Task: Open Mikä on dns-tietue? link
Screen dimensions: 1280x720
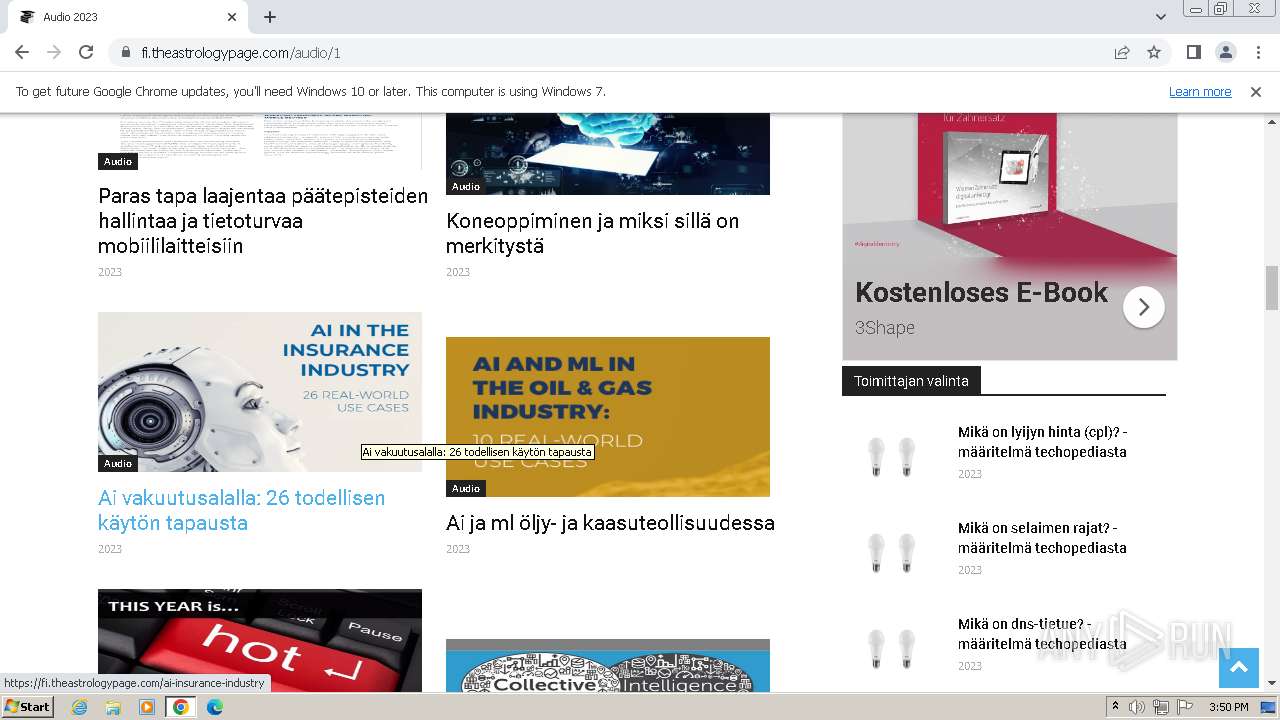Action: click(x=1042, y=634)
